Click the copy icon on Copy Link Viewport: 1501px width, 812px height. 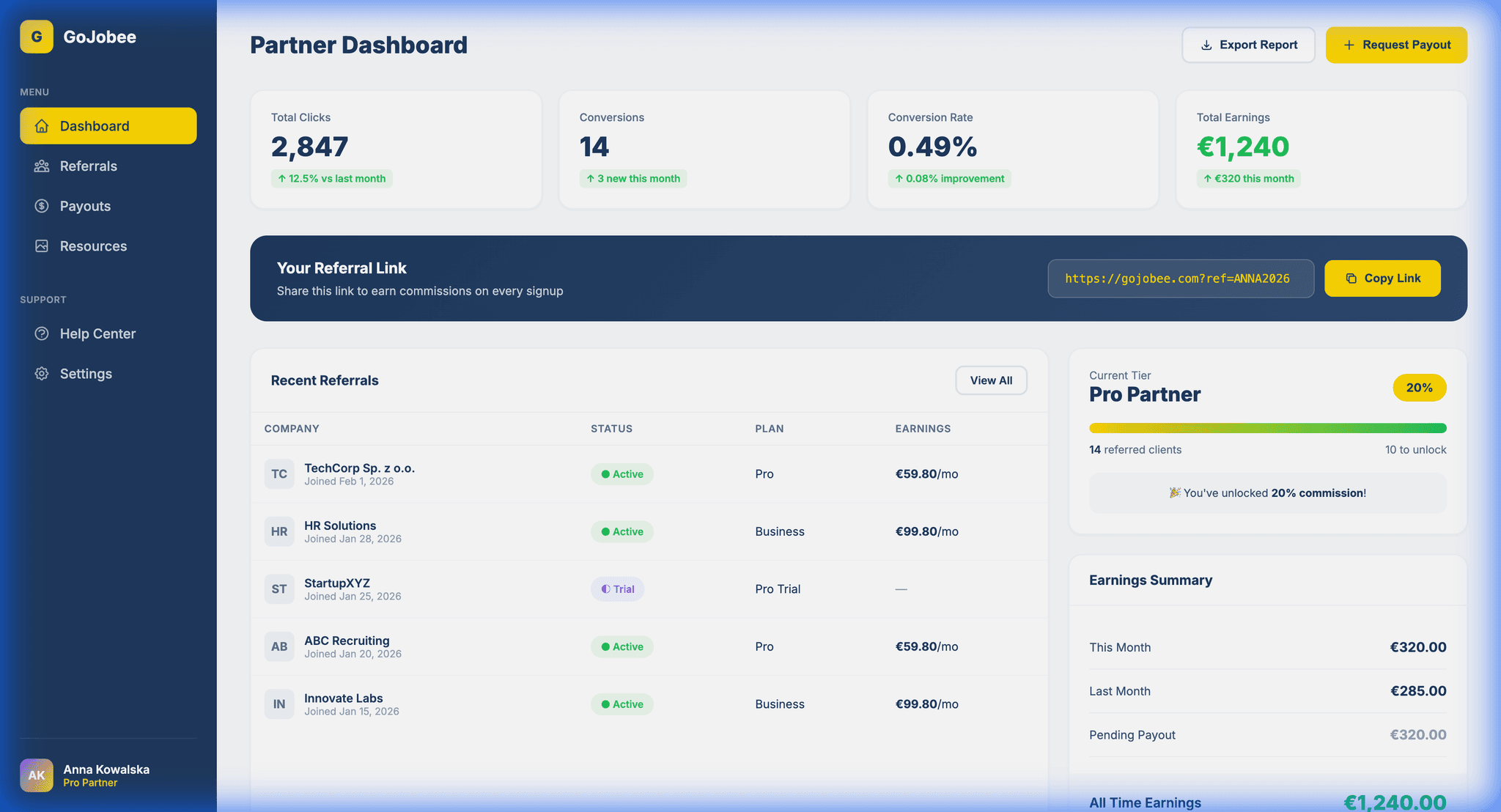tap(1351, 278)
